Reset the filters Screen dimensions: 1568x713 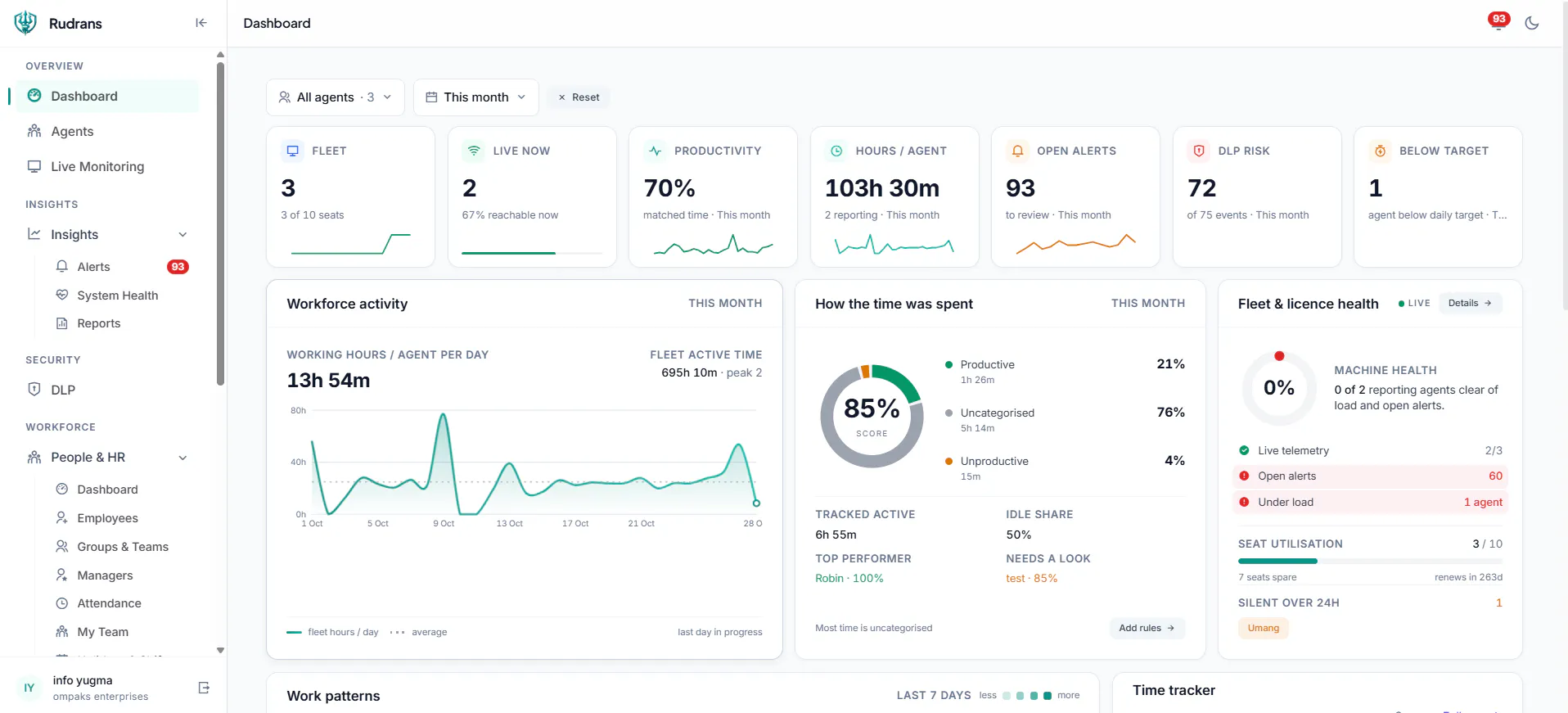coord(579,97)
